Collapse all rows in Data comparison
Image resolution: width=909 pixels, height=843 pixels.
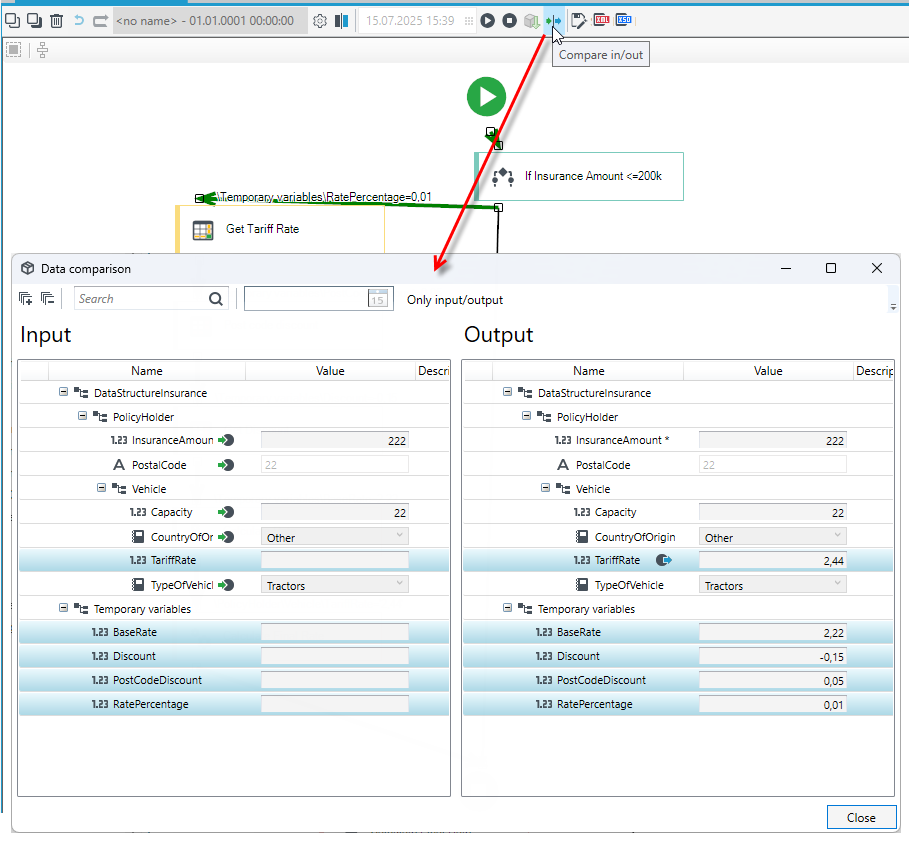[48, 299]
